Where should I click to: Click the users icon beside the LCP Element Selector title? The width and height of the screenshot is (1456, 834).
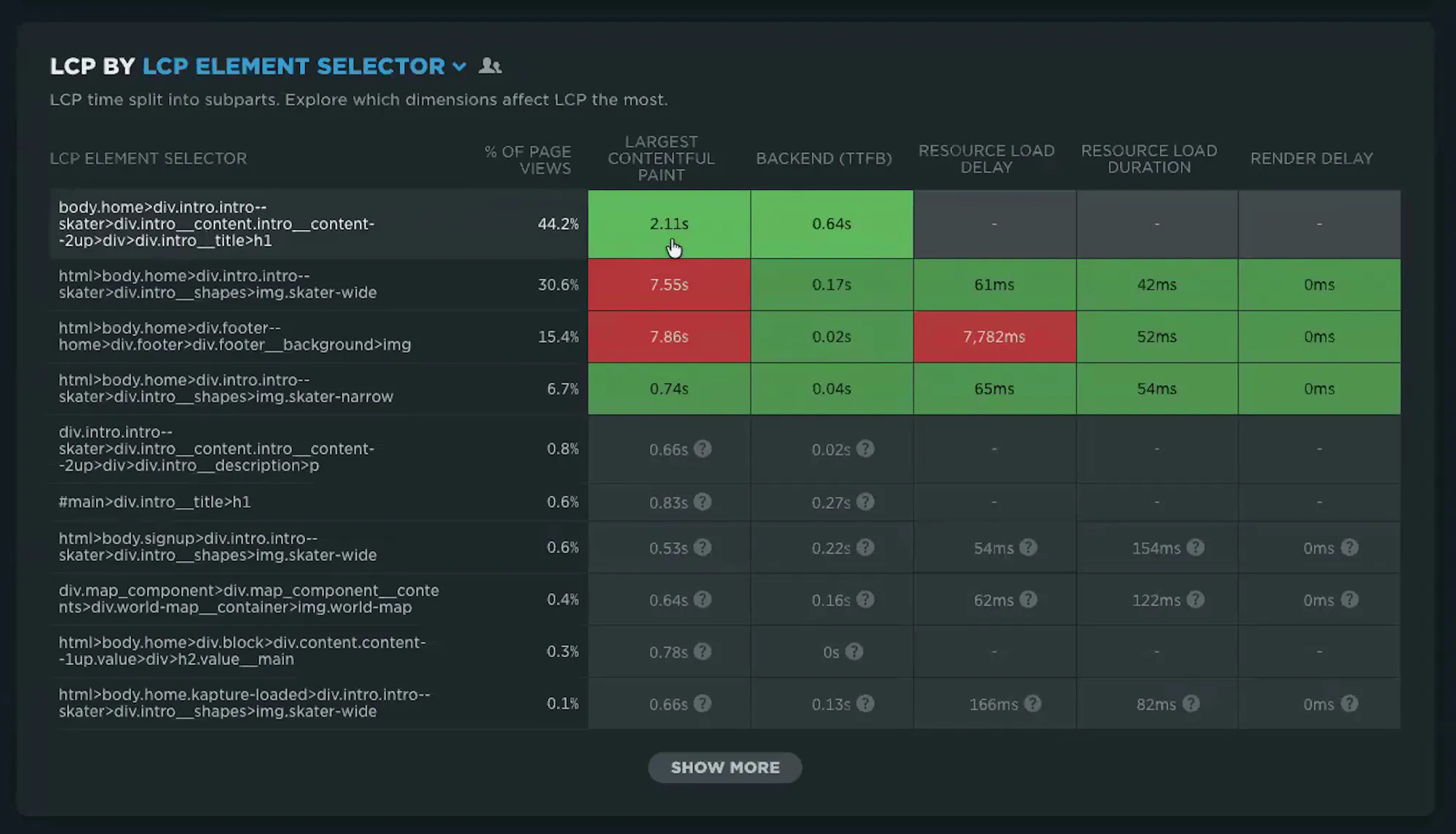pos(490,66)
